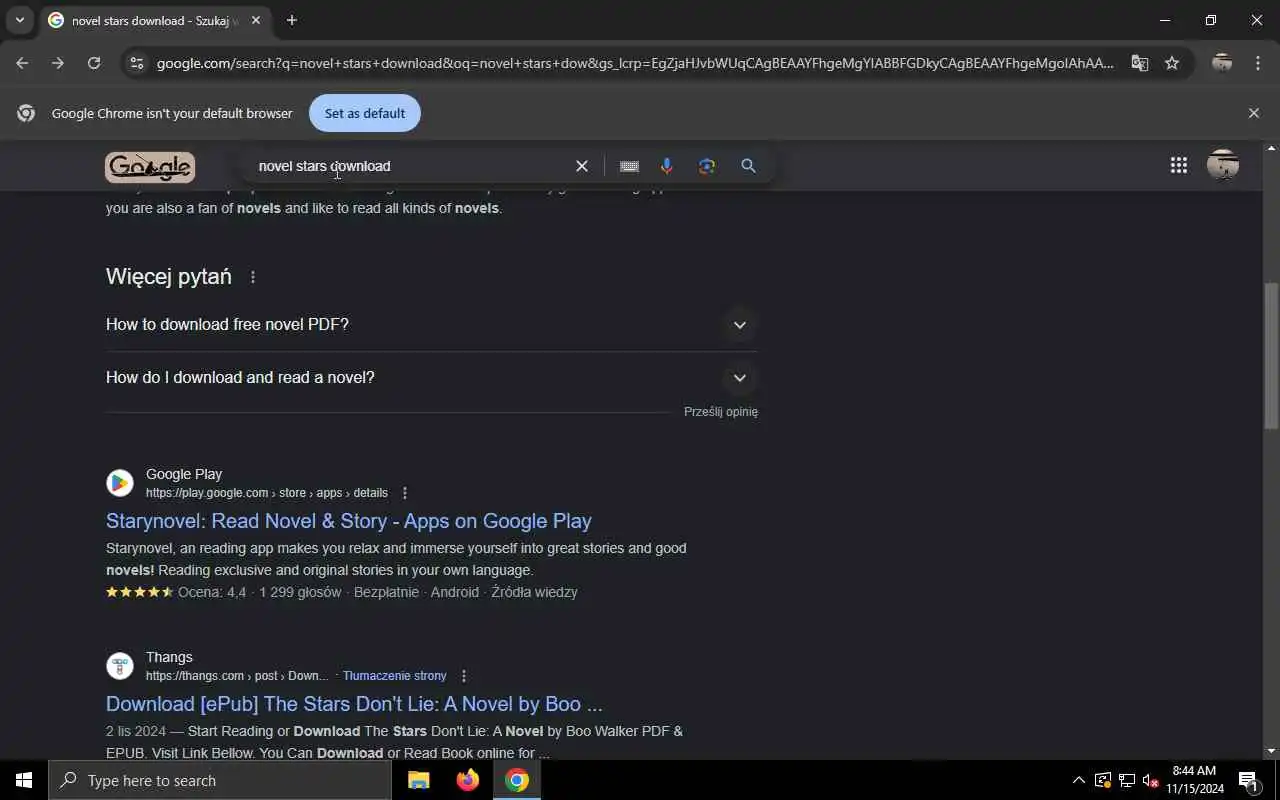This screenshot has height=800, width=1280.
Task: Open the on-screen keyboard input tool
Action: coord(629,166)
